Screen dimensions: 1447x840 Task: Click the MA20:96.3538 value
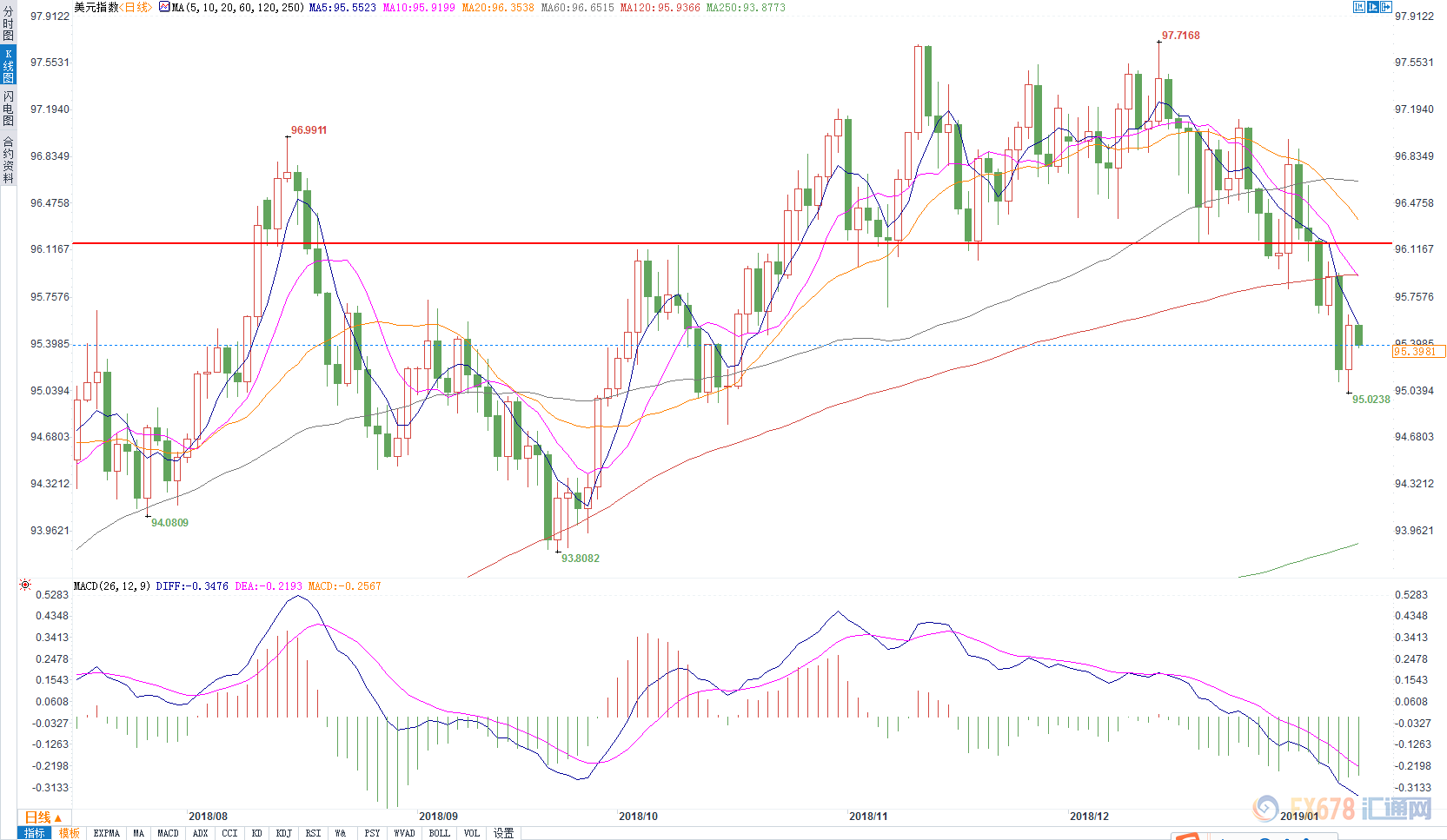click(498, 7)
